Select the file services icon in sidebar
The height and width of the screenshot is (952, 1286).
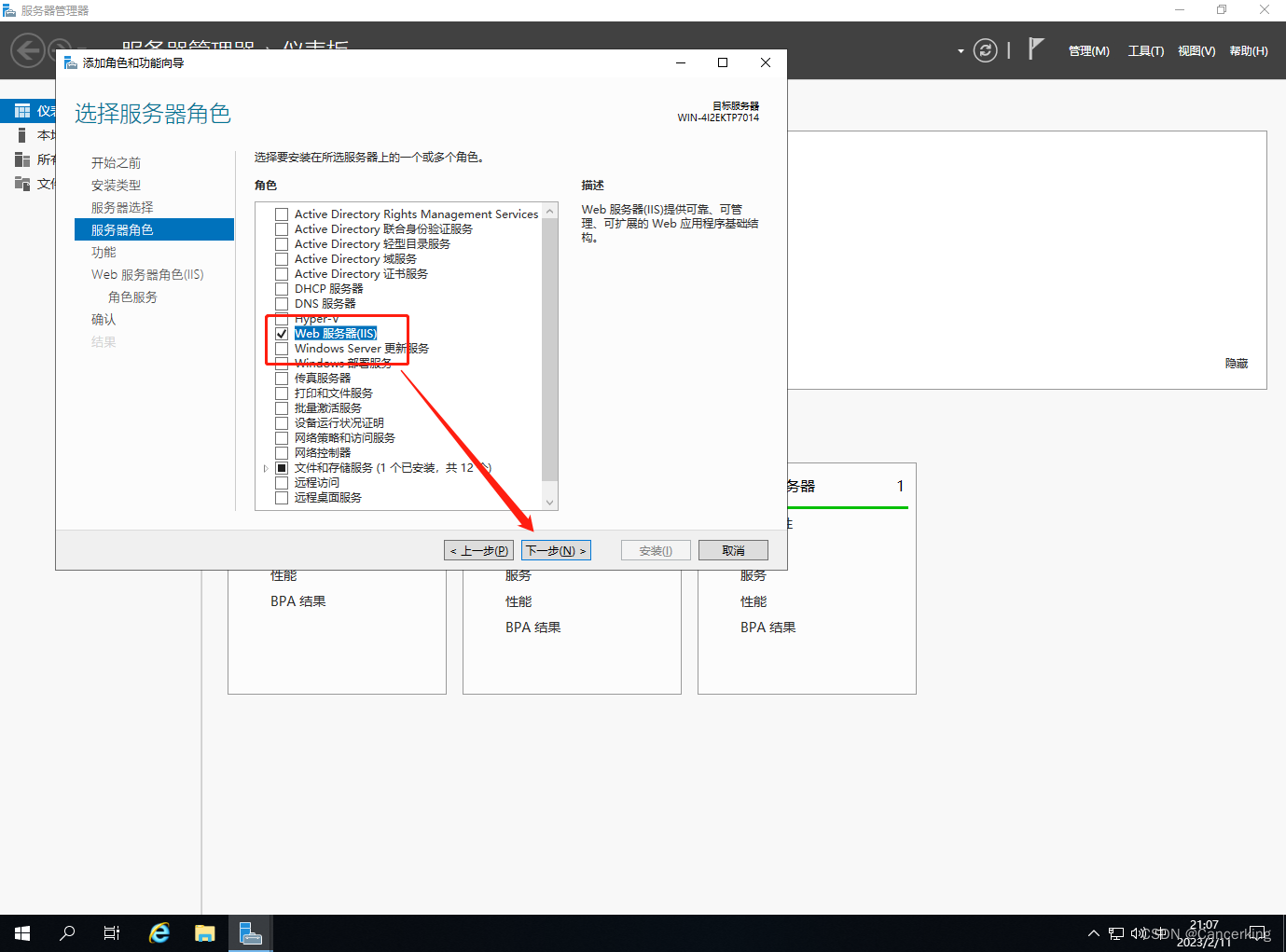pyautogui.click(x=22, y=184)
